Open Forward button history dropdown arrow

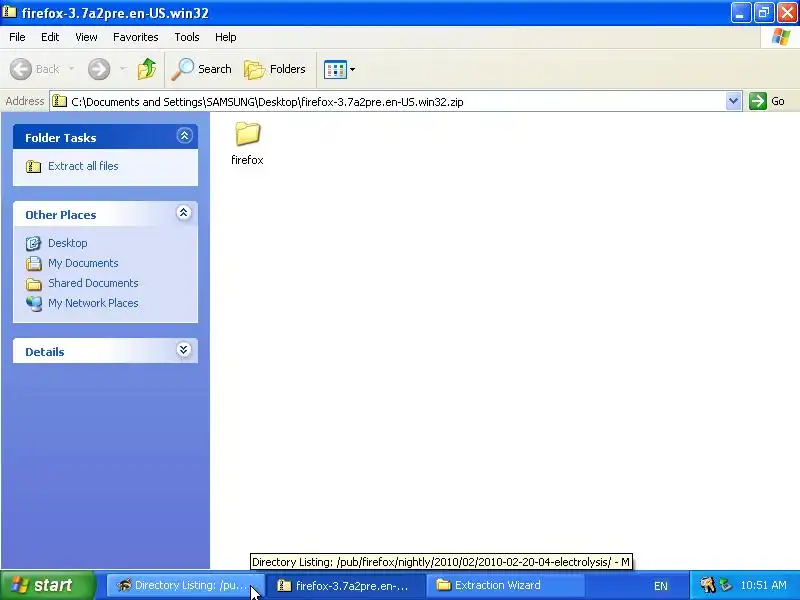click(x=122, y=68)
